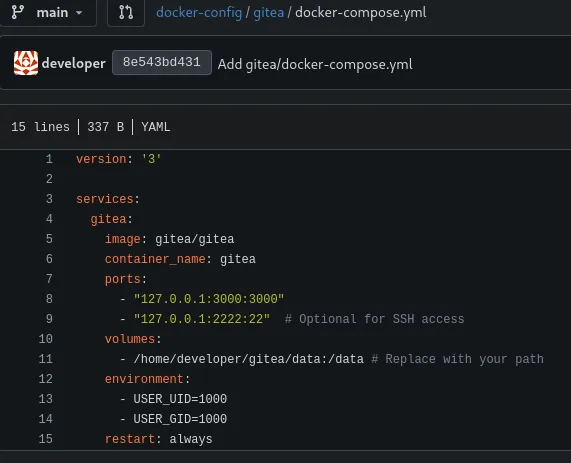Click the 'YAML' file type label
Viewport: 571px width, 463px height.
(155, 127)
